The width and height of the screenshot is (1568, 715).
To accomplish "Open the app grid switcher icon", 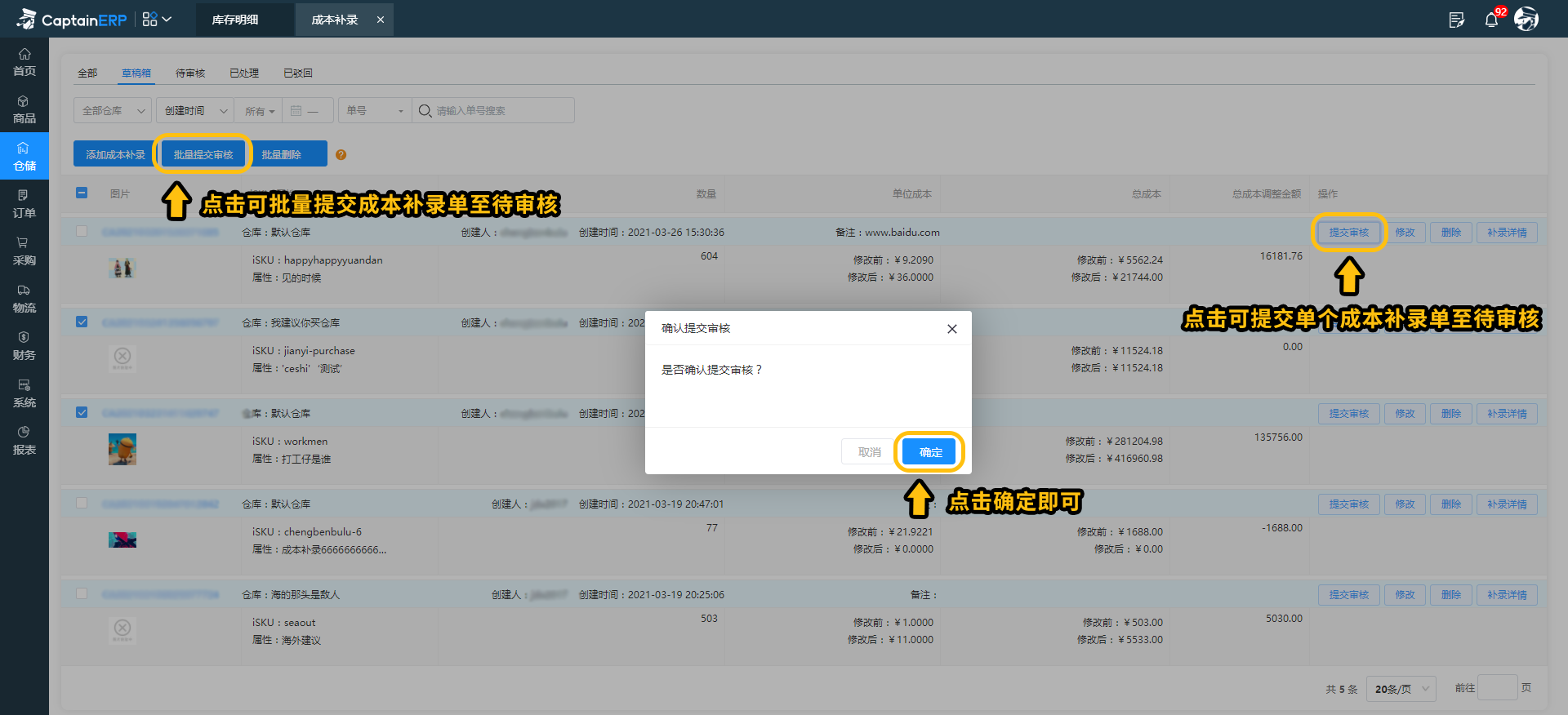I will [157, 19].
